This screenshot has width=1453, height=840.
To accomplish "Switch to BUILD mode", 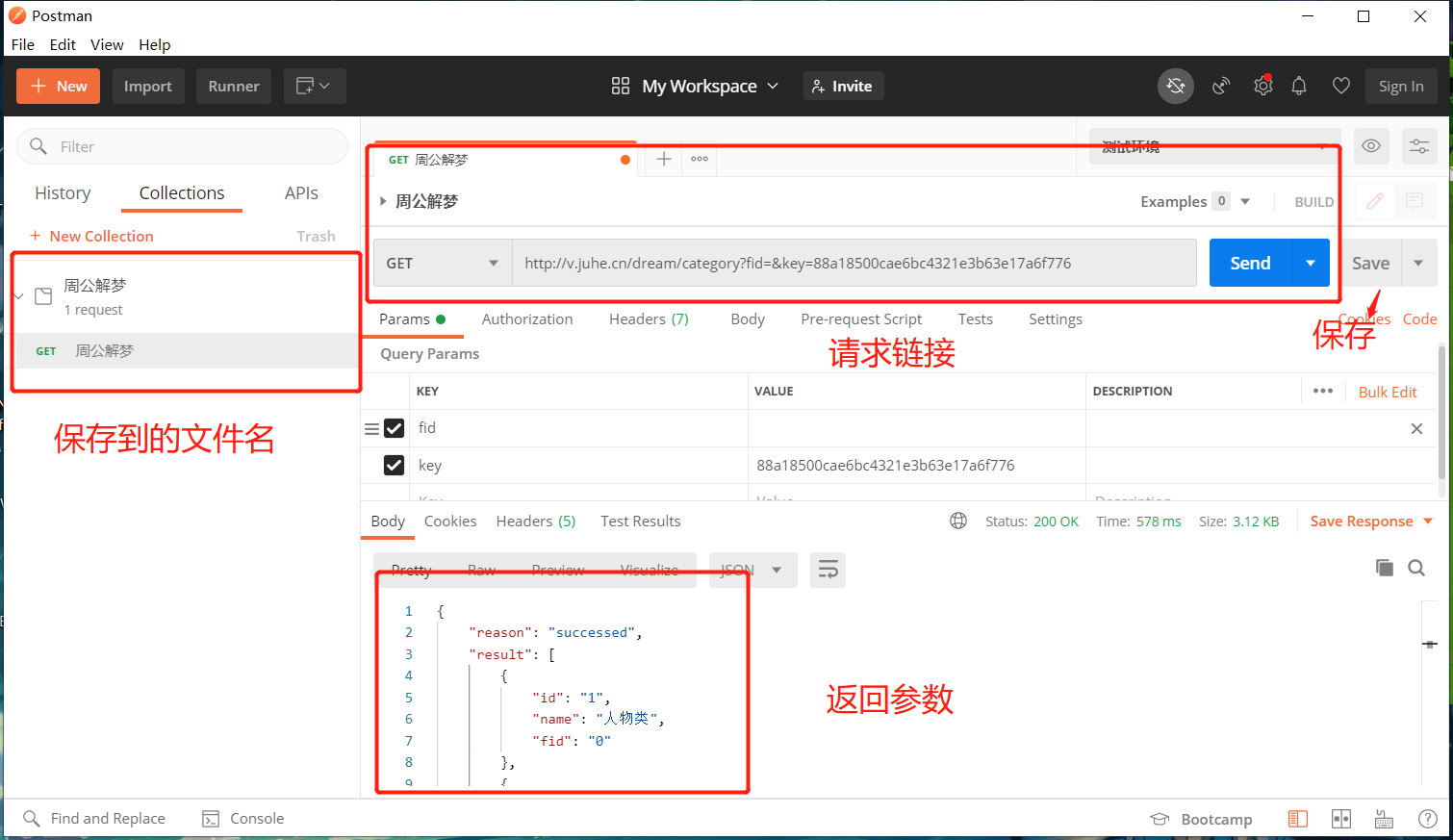I will click(1313, 202).
